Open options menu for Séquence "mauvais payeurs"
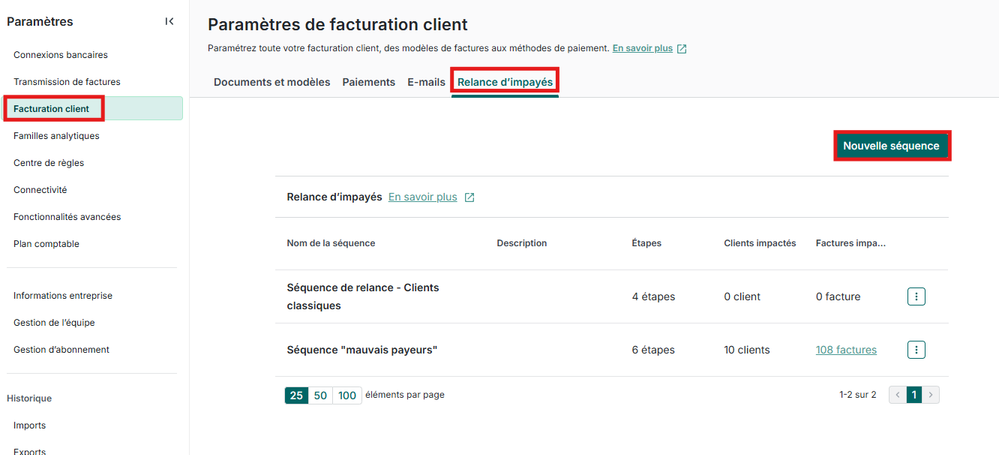 point(916,350)
